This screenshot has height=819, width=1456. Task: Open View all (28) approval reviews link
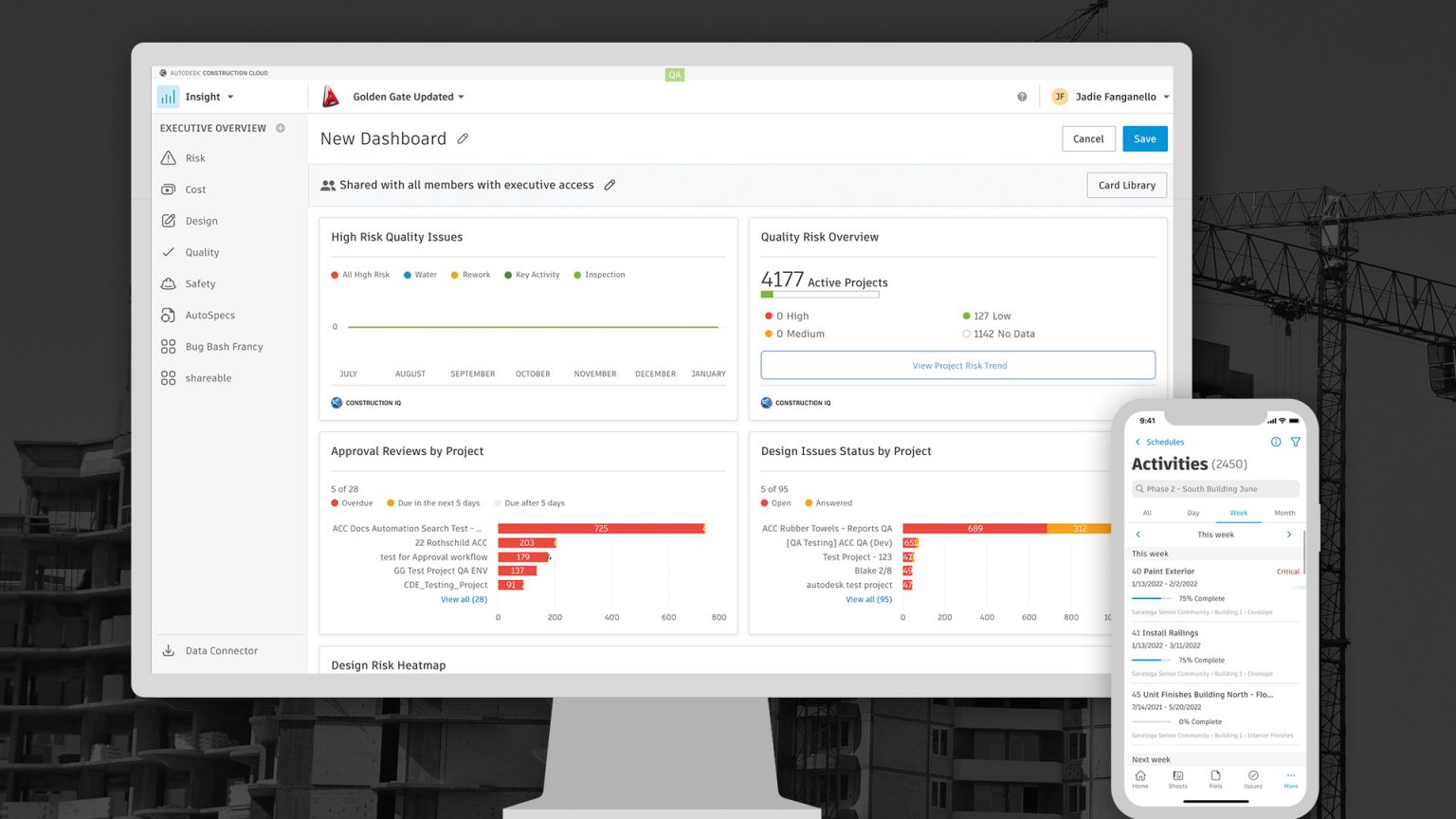(464, 599)
